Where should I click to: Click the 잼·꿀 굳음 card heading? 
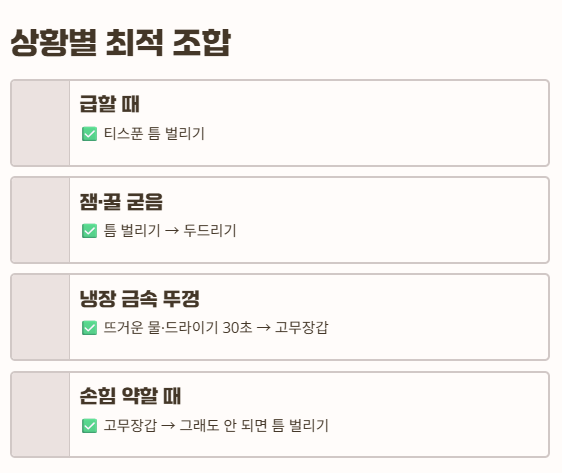pyautogui.click(x=121, y=201)
